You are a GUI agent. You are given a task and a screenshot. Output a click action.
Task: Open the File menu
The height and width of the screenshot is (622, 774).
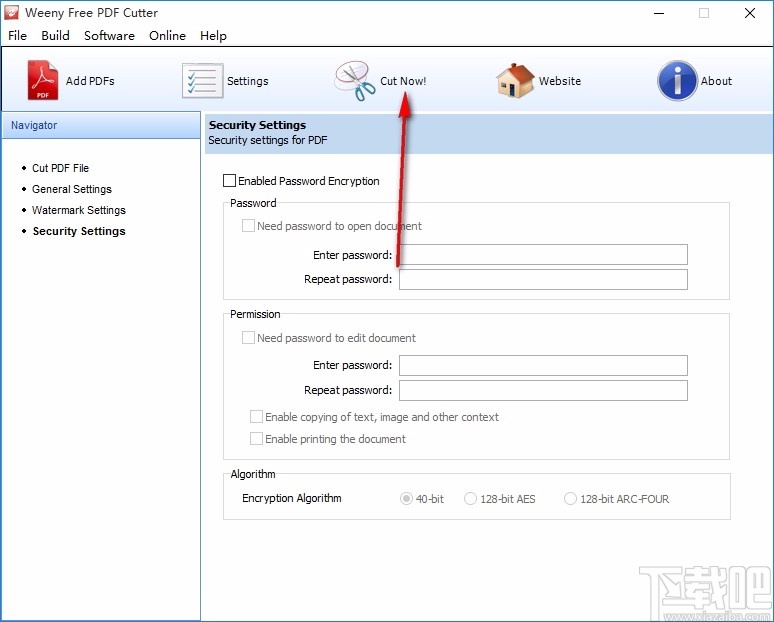[x=17, y=36]
